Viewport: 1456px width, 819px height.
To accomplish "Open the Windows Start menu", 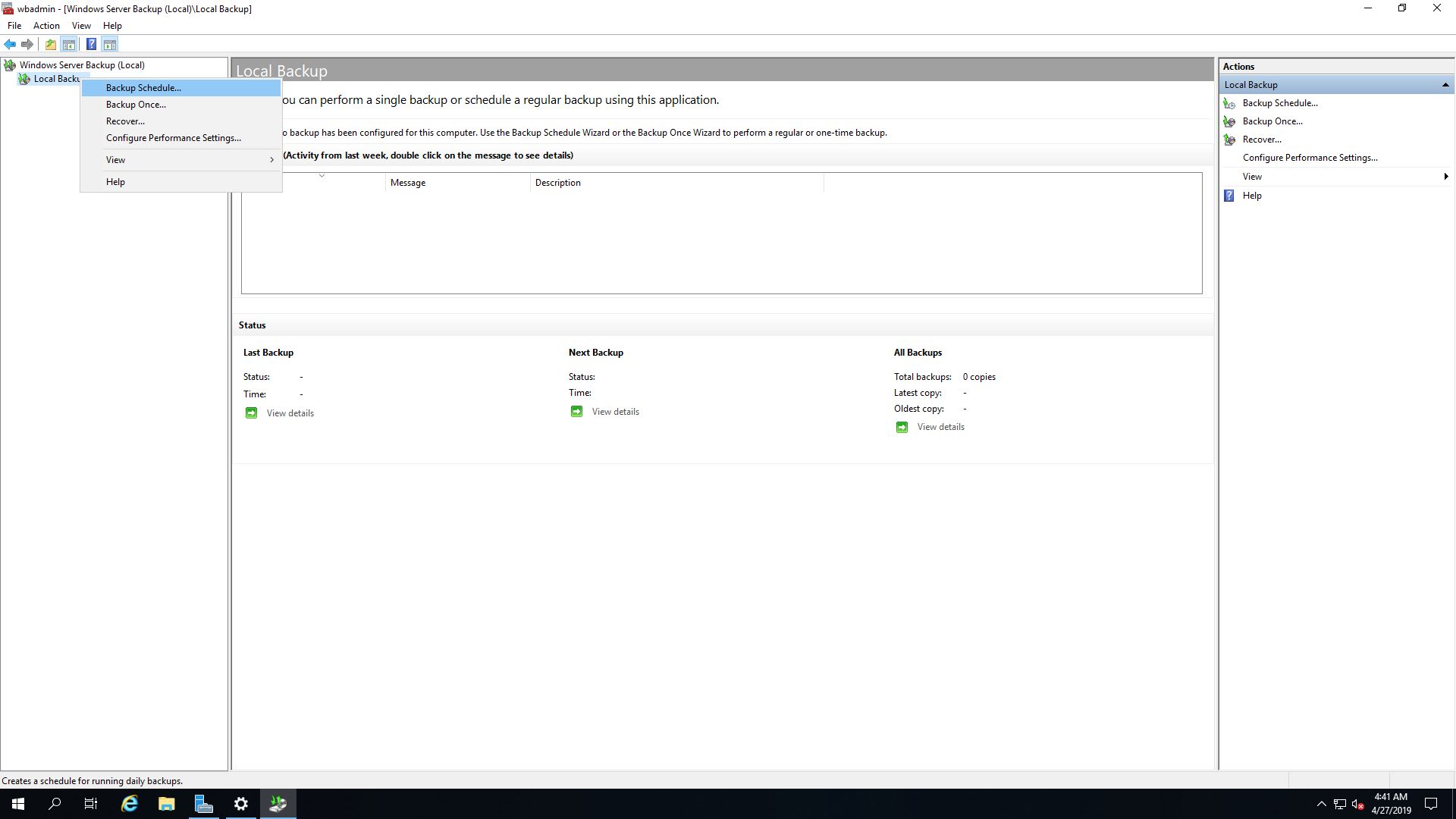I will click(x=18, y=804).
